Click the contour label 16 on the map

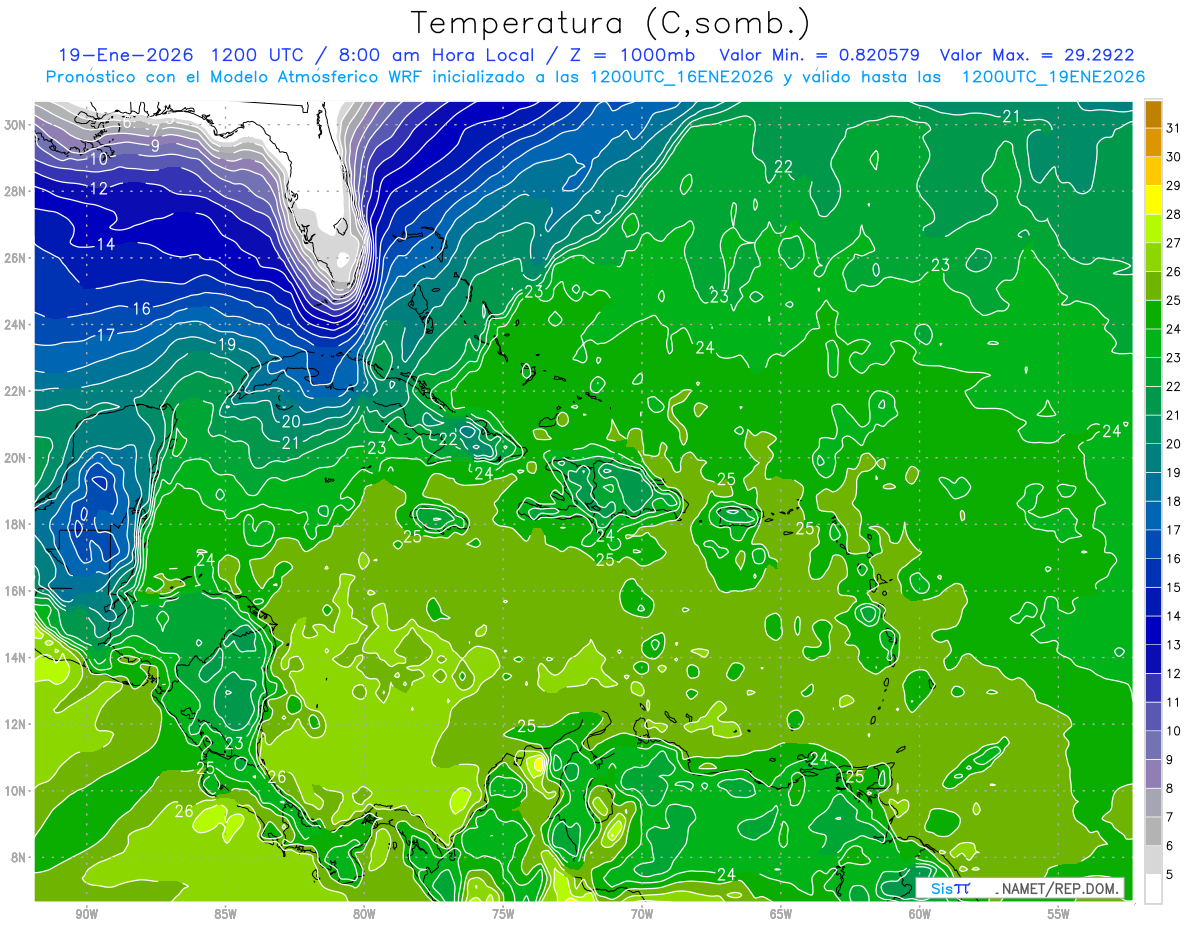tap(142, 309)
